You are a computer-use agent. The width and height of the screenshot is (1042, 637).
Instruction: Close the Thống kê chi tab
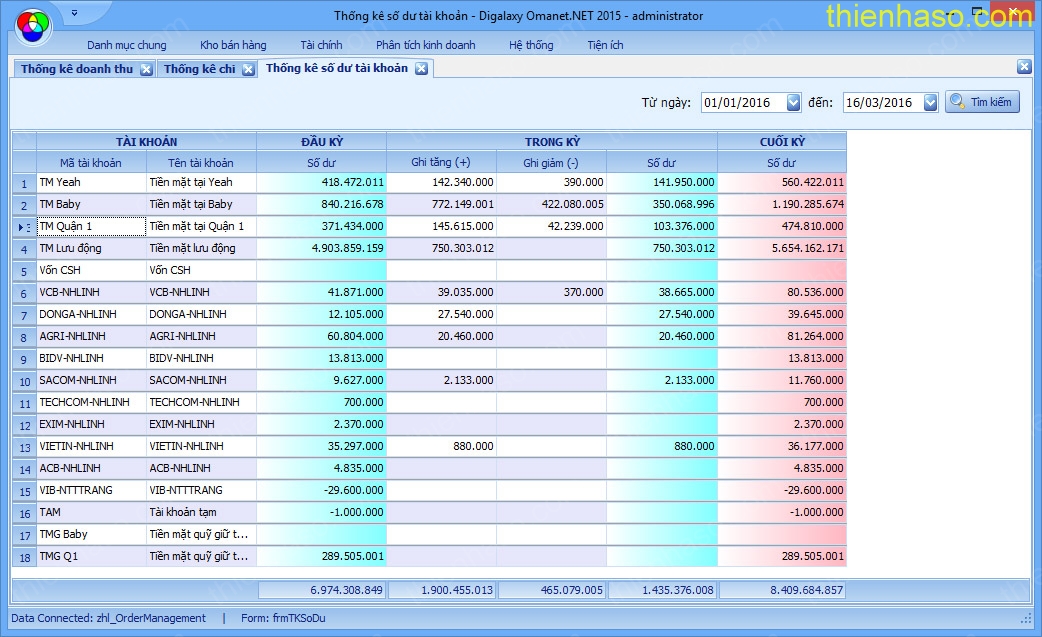pyautogui.click(x=248, y=69)
